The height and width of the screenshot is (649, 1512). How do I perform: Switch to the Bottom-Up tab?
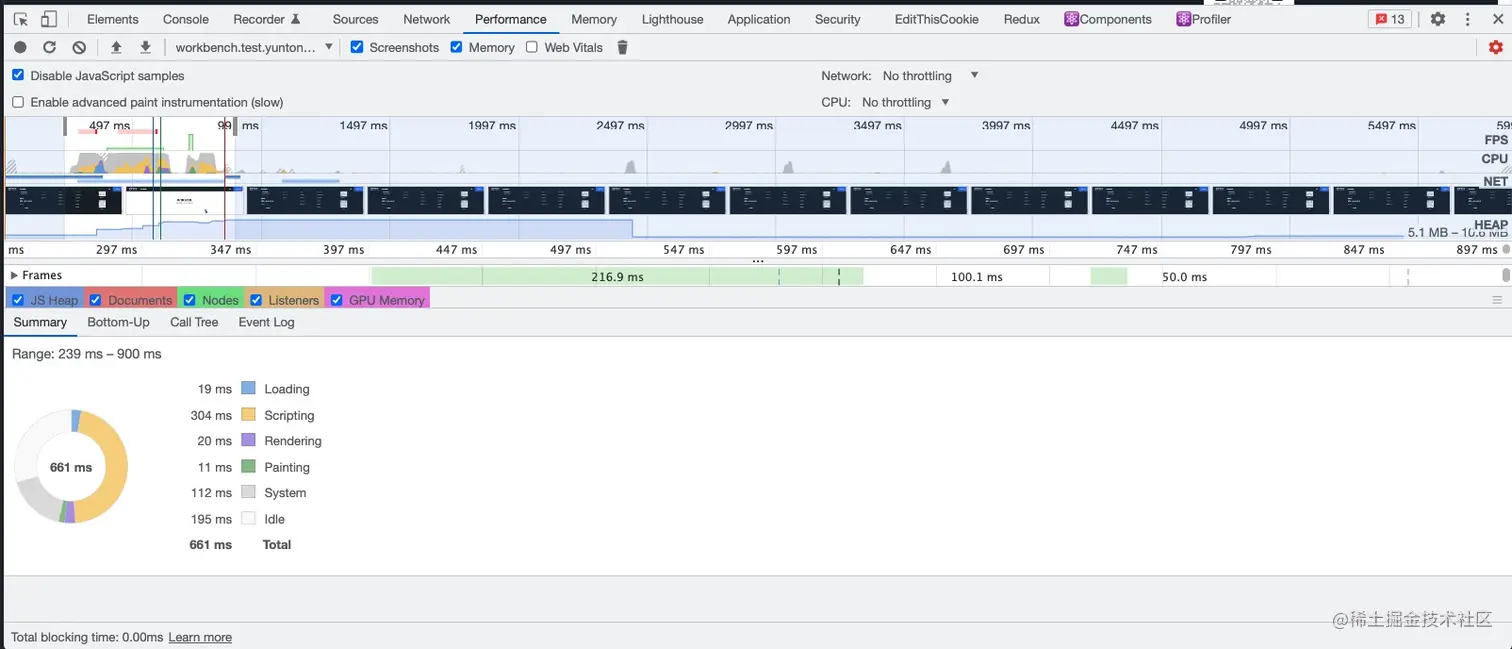118,322
